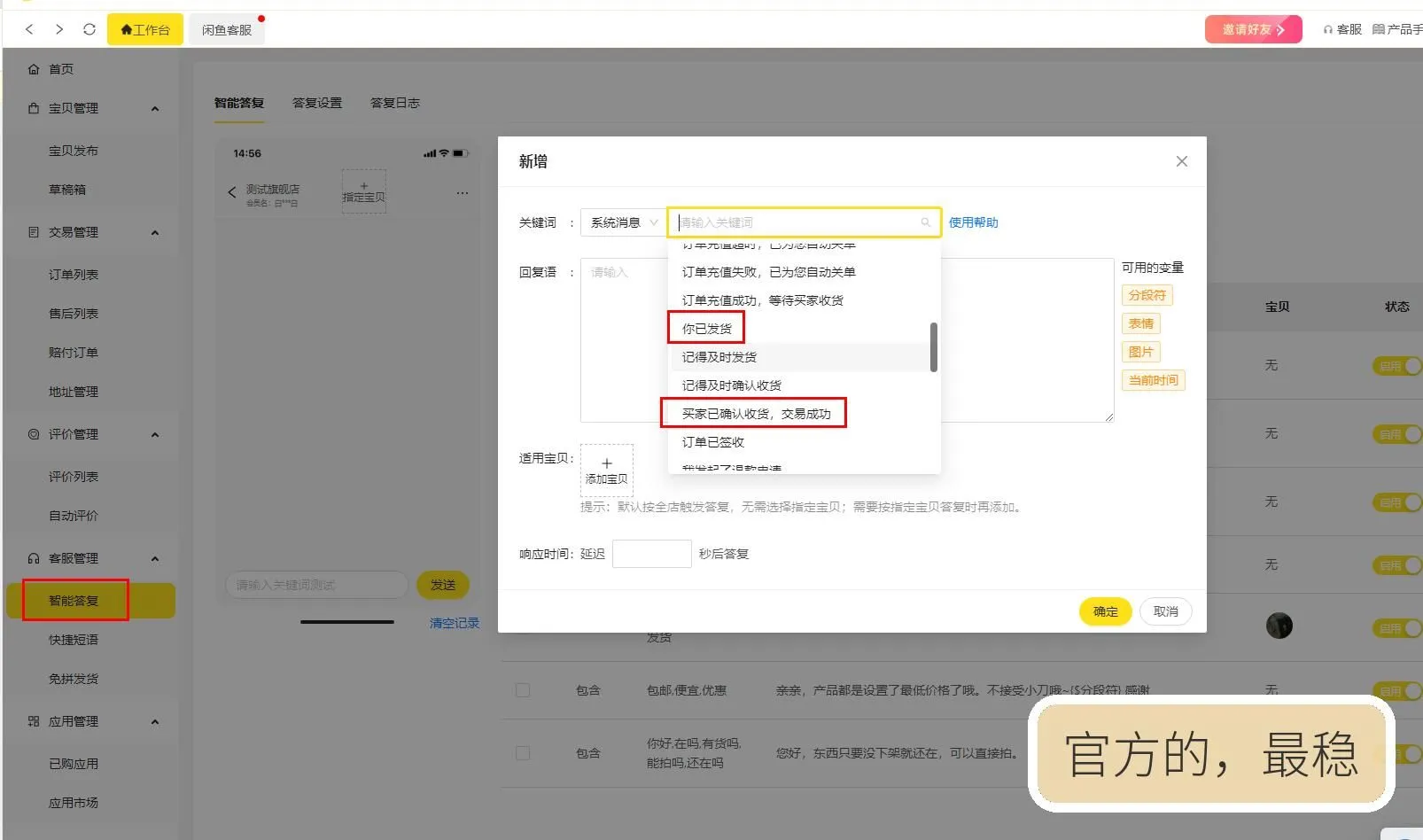Open the three-dot menu in phone preview
Image resolution: width=1423 pixels, height=840 pixels.
462,192
